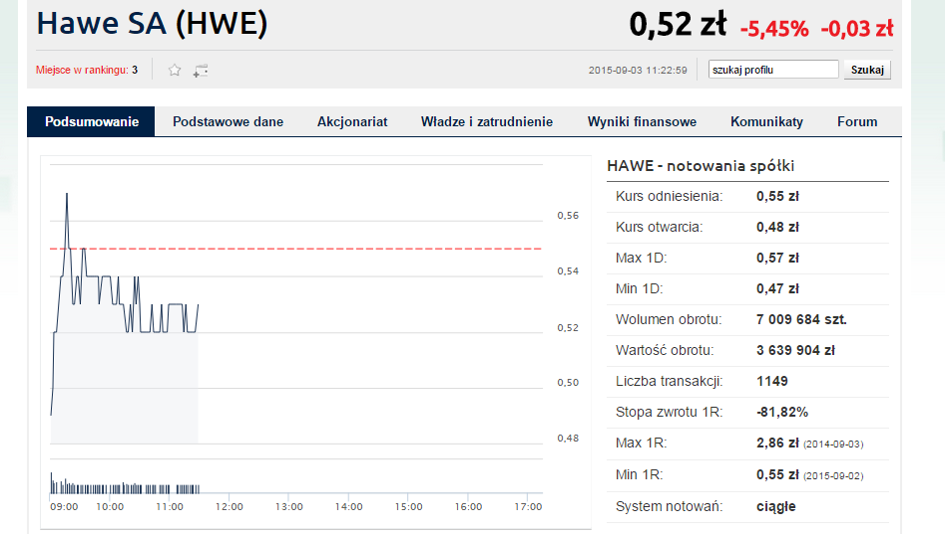Viewport: 945px width, 534px height.
Task: Click the Wartość obrotu value 3 639 904 zł
Action: 796,350
